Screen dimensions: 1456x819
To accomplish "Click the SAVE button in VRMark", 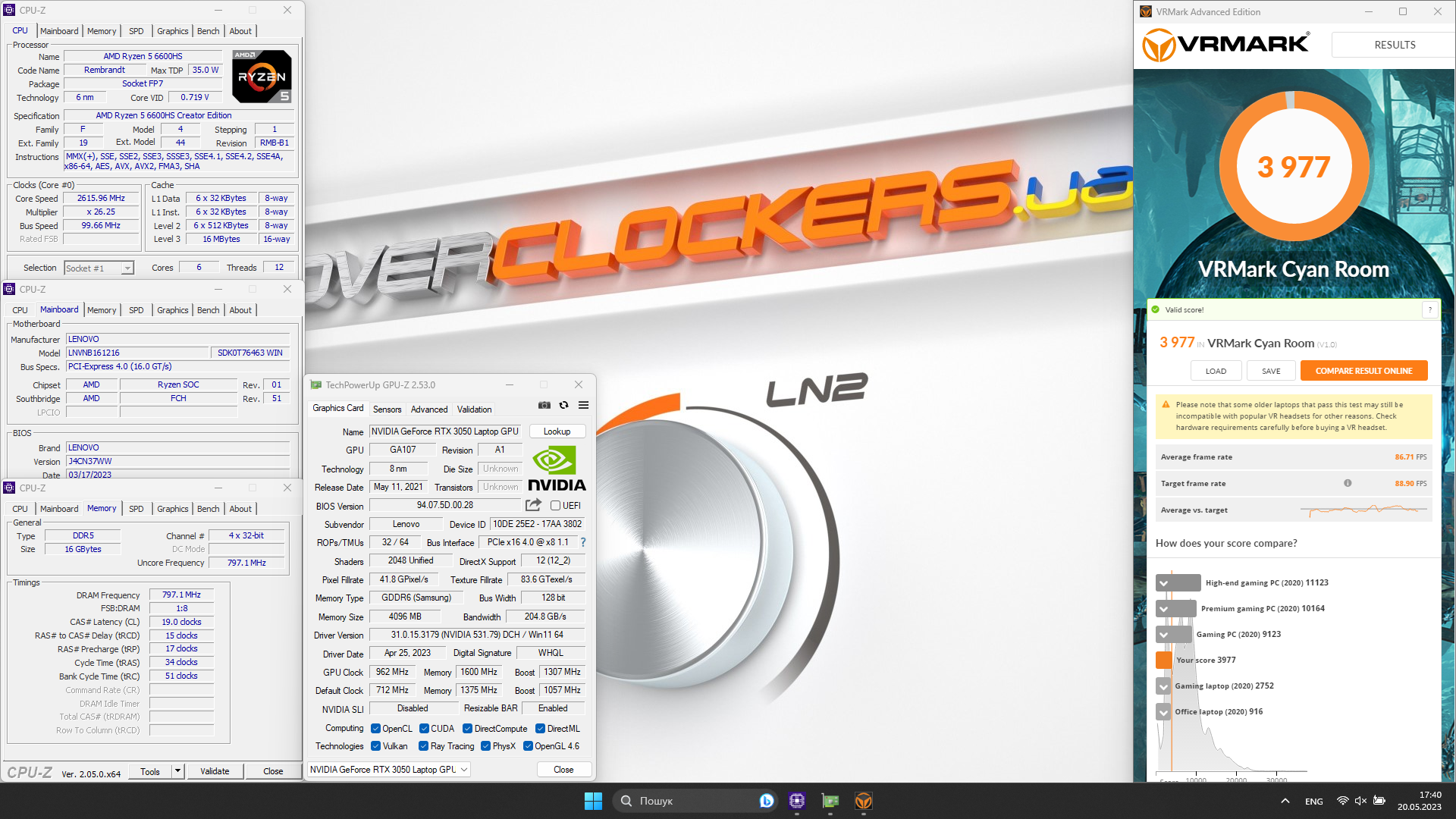I will tap(1271, 371).
